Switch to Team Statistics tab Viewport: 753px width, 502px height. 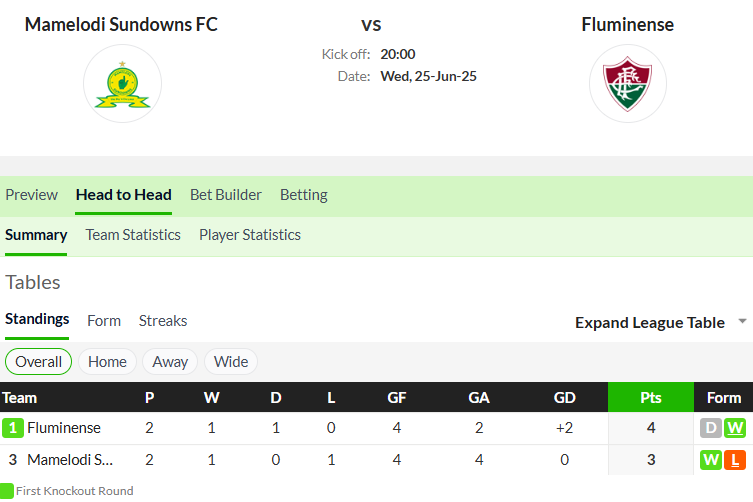(x=133, y=234)
